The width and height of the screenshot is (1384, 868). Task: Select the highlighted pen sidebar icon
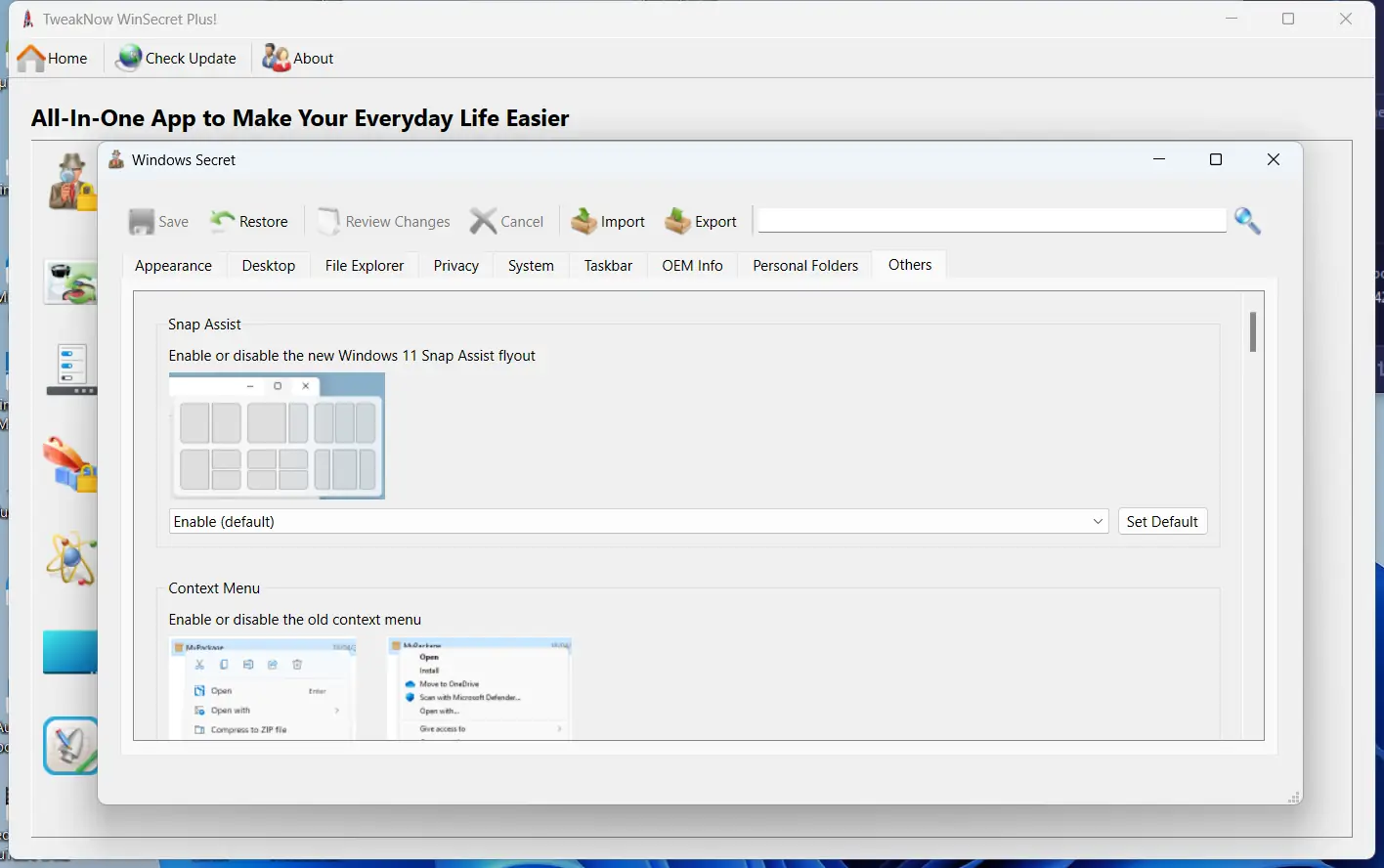tap(70, 746)
